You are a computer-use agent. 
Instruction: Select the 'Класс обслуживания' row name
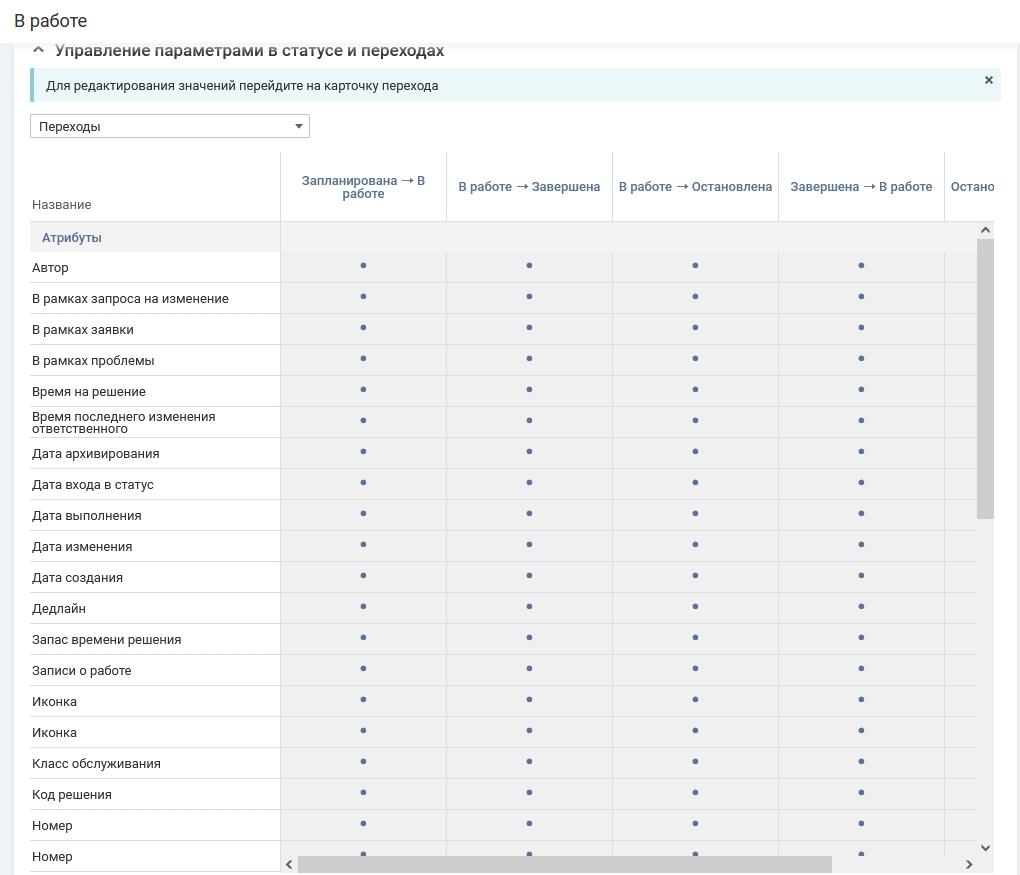96,764
